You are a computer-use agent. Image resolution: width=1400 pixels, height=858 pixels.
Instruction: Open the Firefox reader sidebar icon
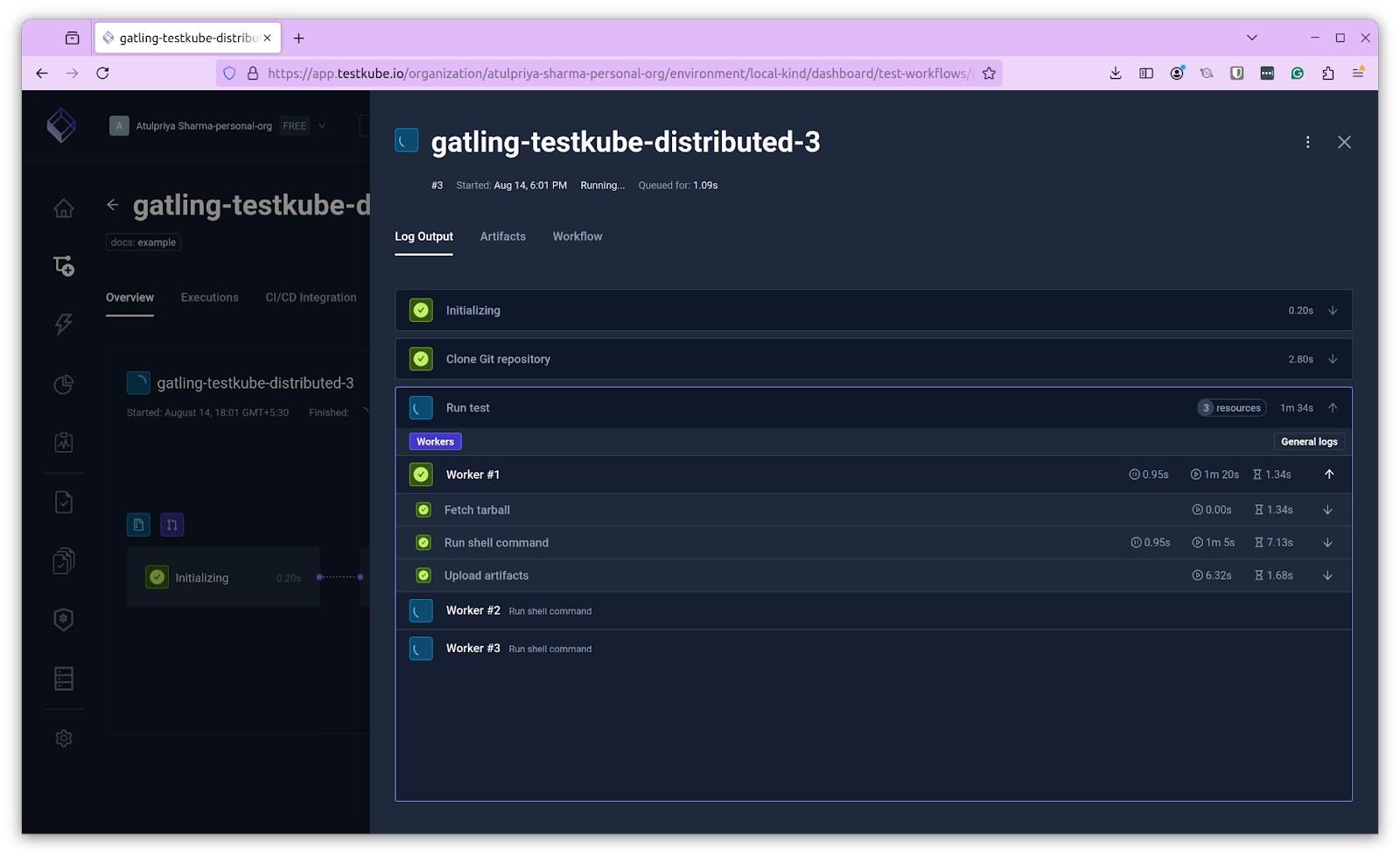[1146, 74]
